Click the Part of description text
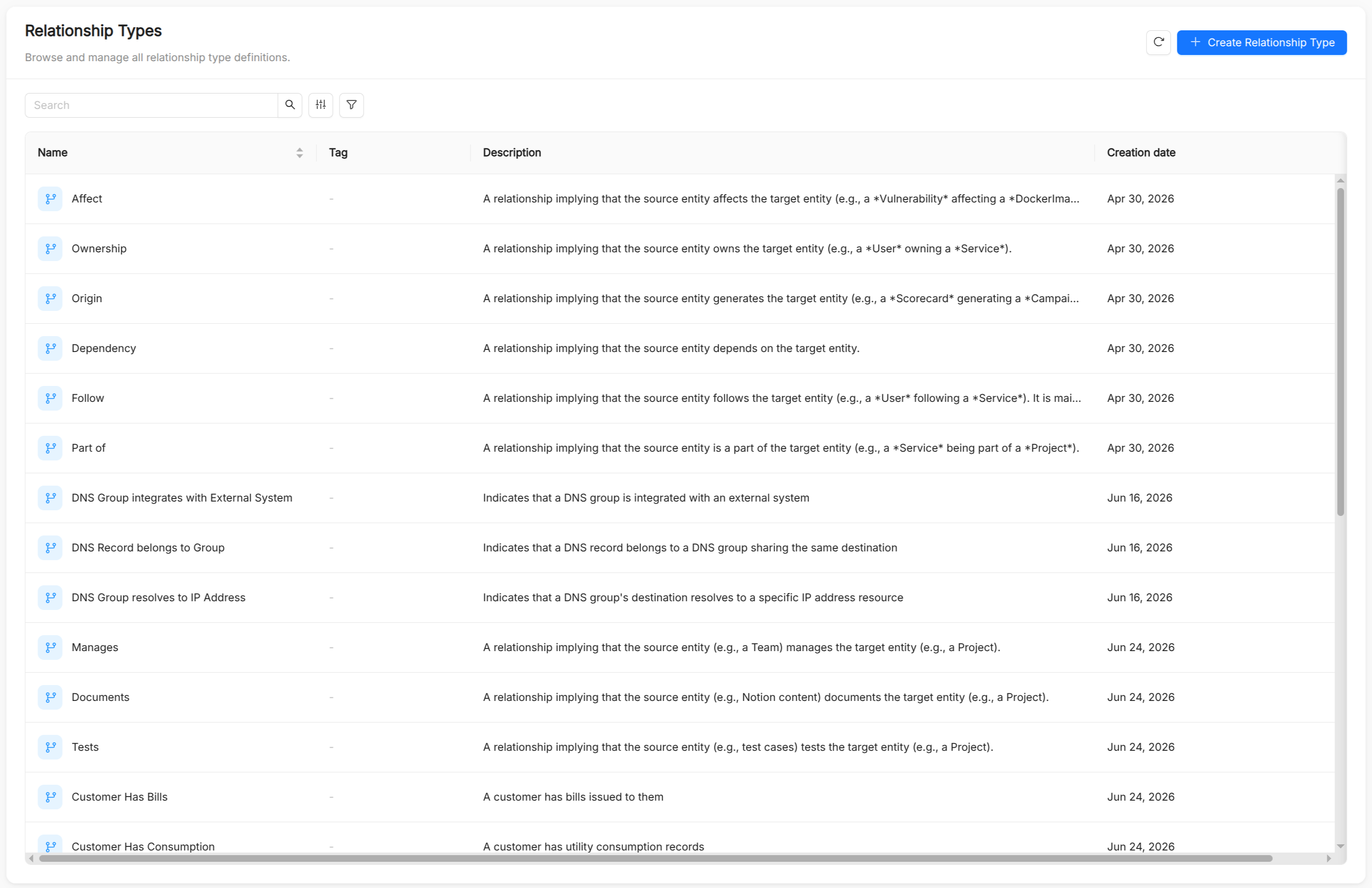Screen dimensions: 1372x888 [x=780, y=448]
